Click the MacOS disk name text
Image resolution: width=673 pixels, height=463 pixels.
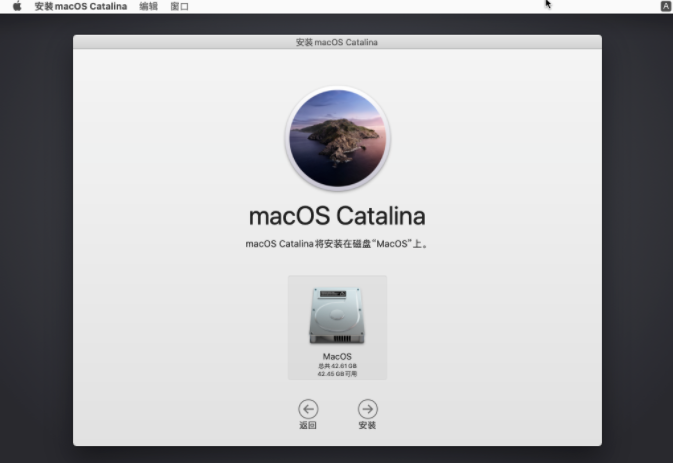[337, 357]
